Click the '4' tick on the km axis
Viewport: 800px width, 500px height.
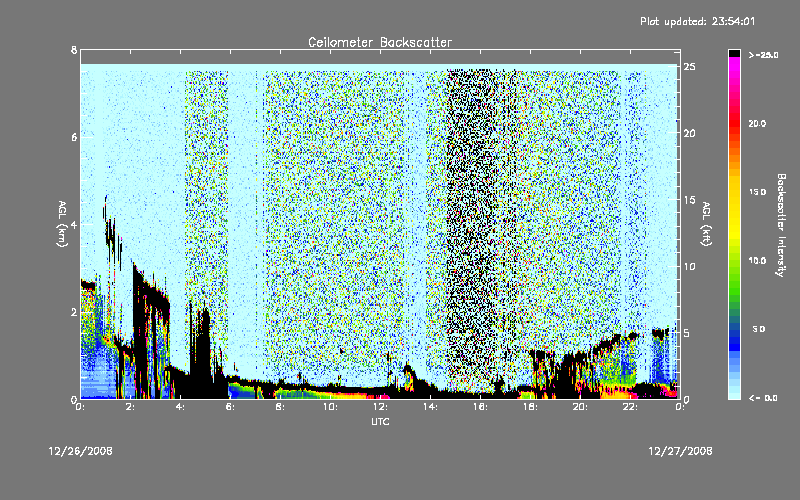coord(74,224)
